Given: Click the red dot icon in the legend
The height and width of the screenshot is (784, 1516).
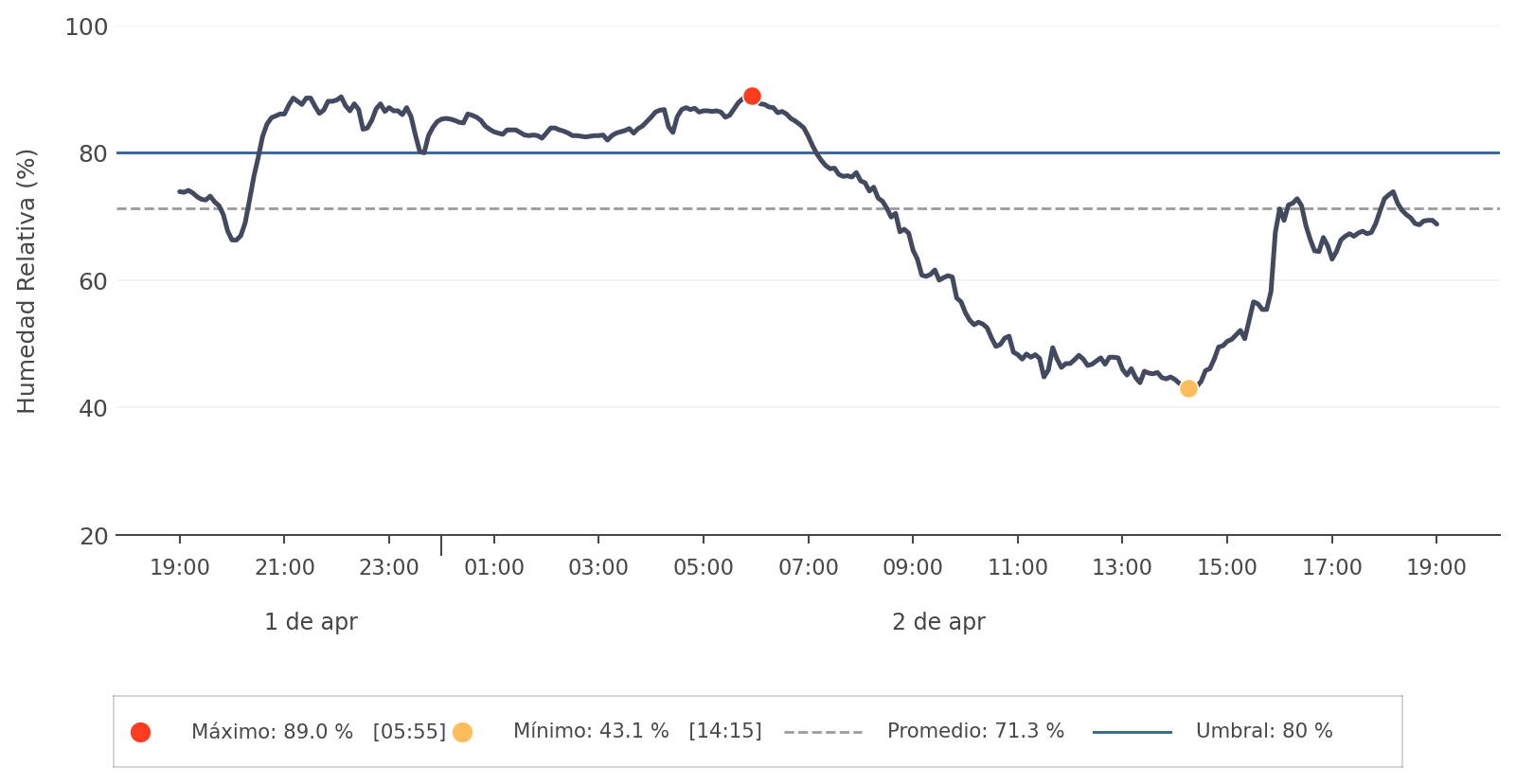Looking at the screenshot, I should click(140, 732).
